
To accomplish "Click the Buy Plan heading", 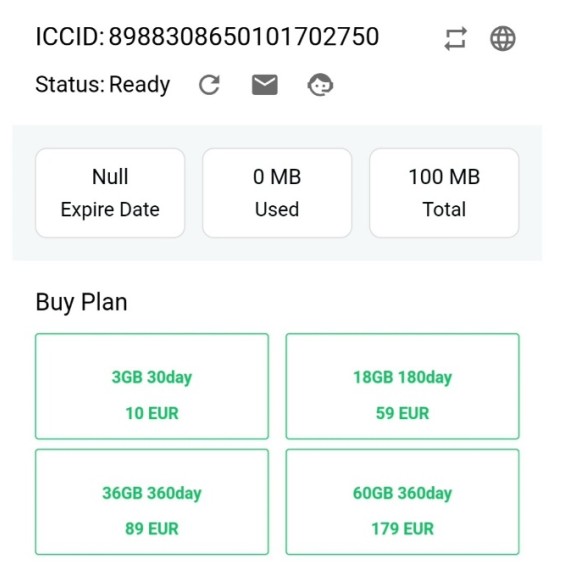I will tap(81, 302).
